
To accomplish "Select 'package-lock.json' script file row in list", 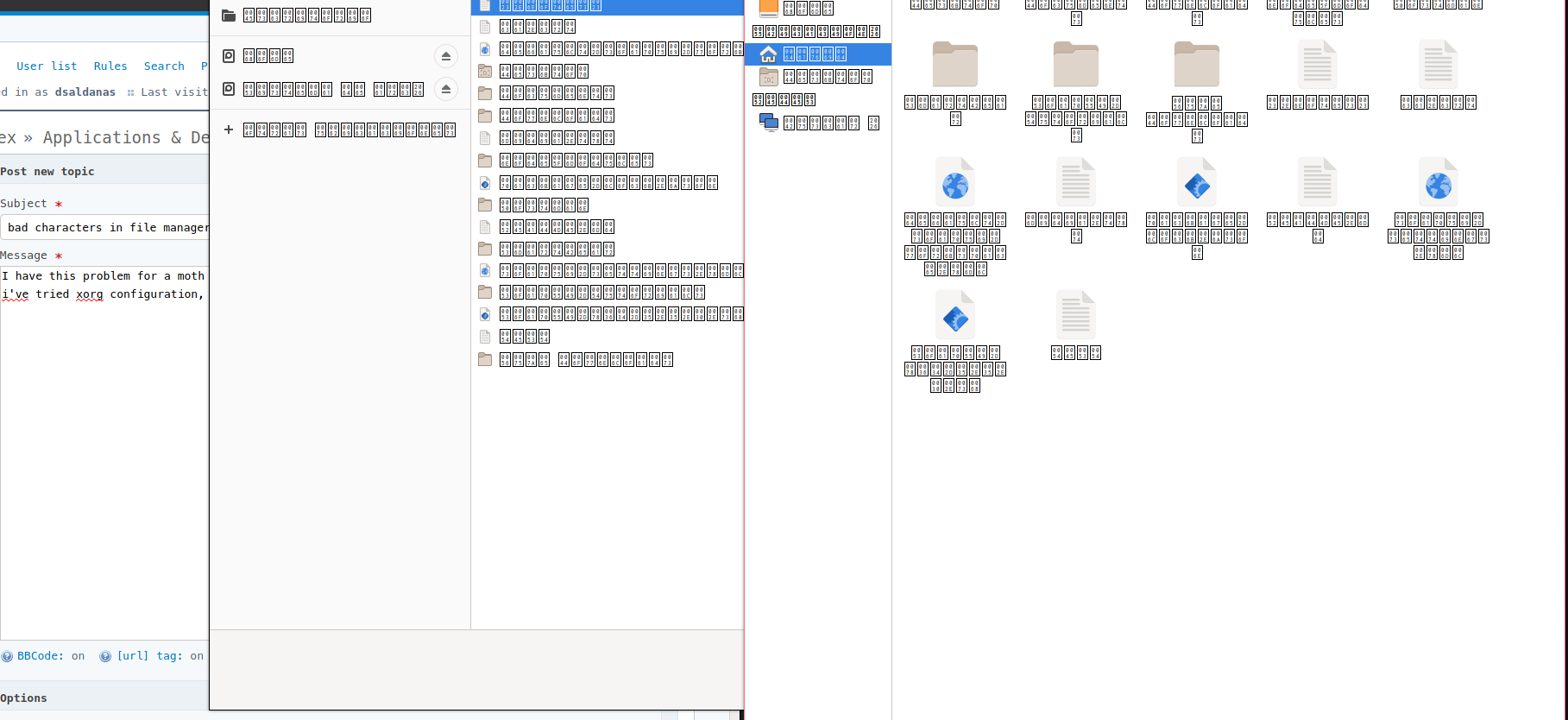I will (x=608, y=182).
